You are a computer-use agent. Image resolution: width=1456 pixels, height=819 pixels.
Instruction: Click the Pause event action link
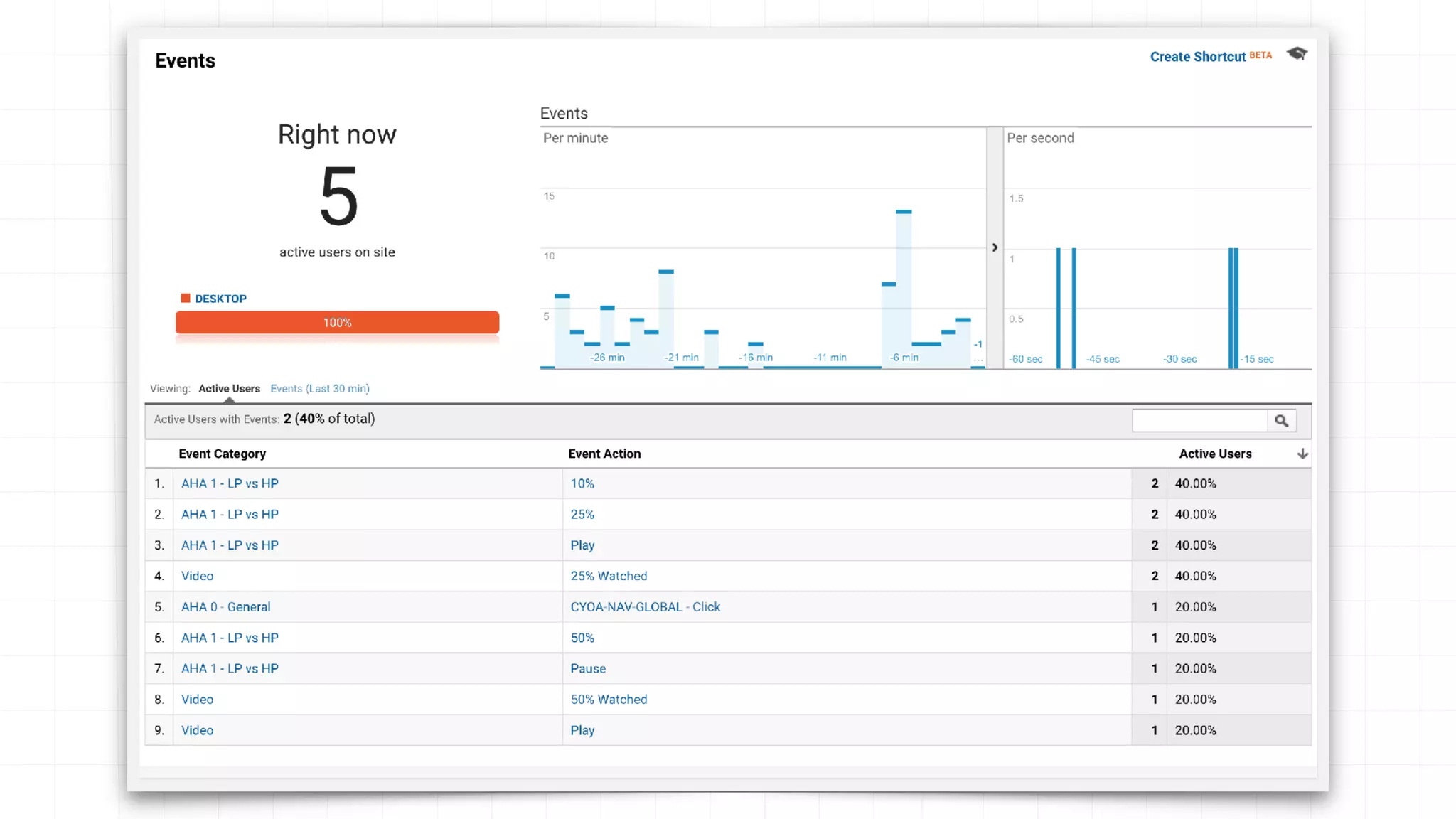tap(588, 669)
